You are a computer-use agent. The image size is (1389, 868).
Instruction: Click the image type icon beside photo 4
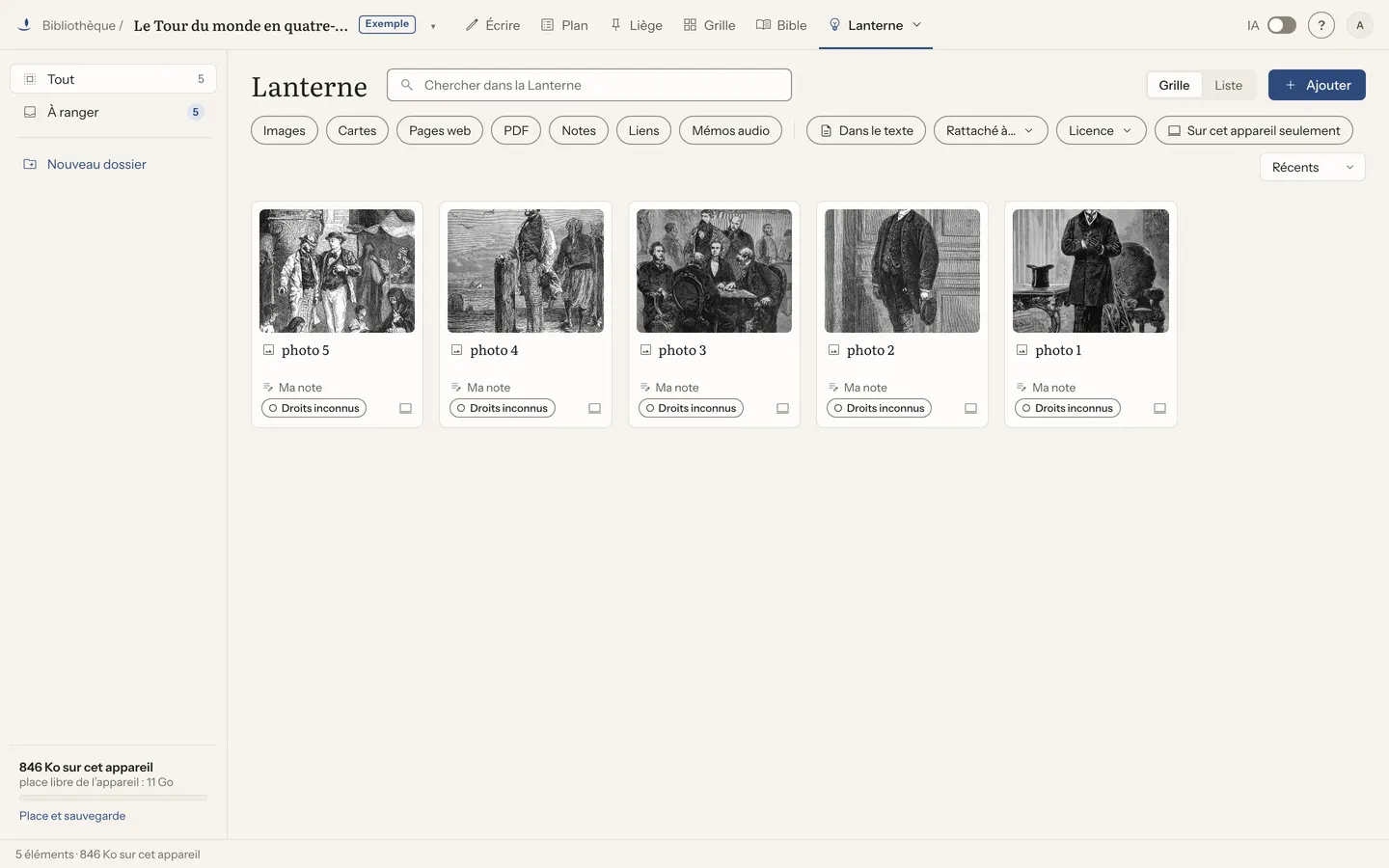(457, 350)
